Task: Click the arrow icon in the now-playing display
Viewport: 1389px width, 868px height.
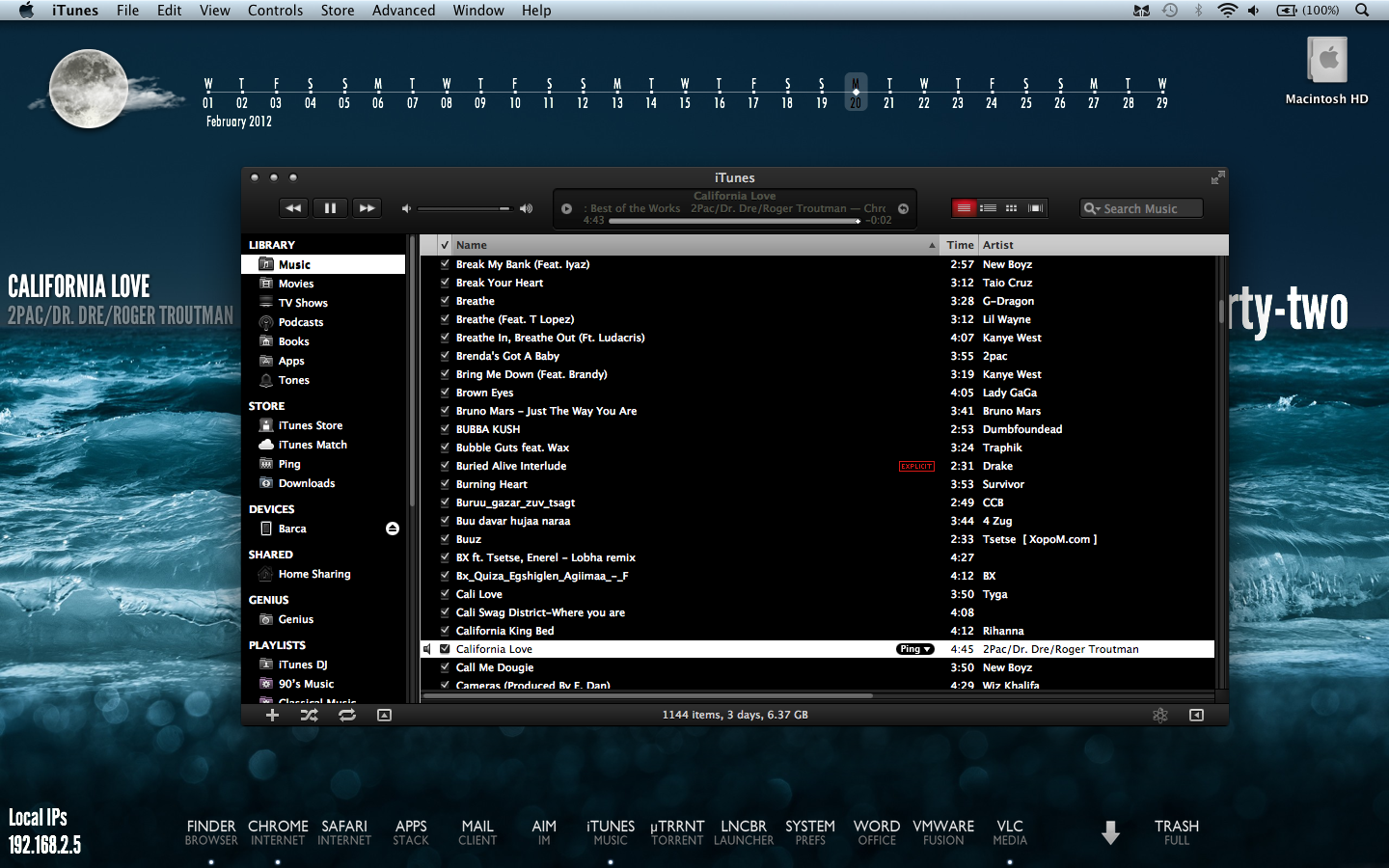Action: pyautogui.click(x=903, y=208)
